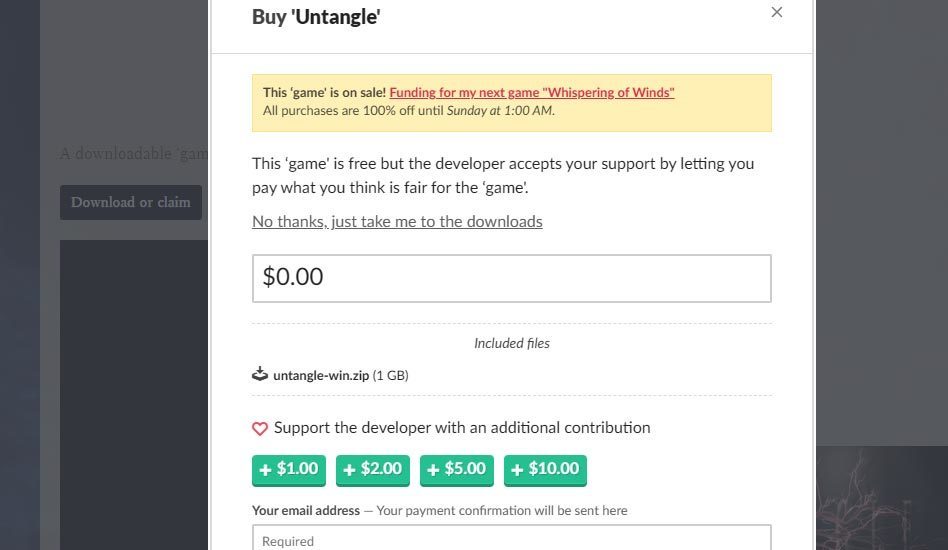The width and height of the screenshot is (948, 550).
Task: Add a $2.00 contribution
Action: tap(372, 470)
